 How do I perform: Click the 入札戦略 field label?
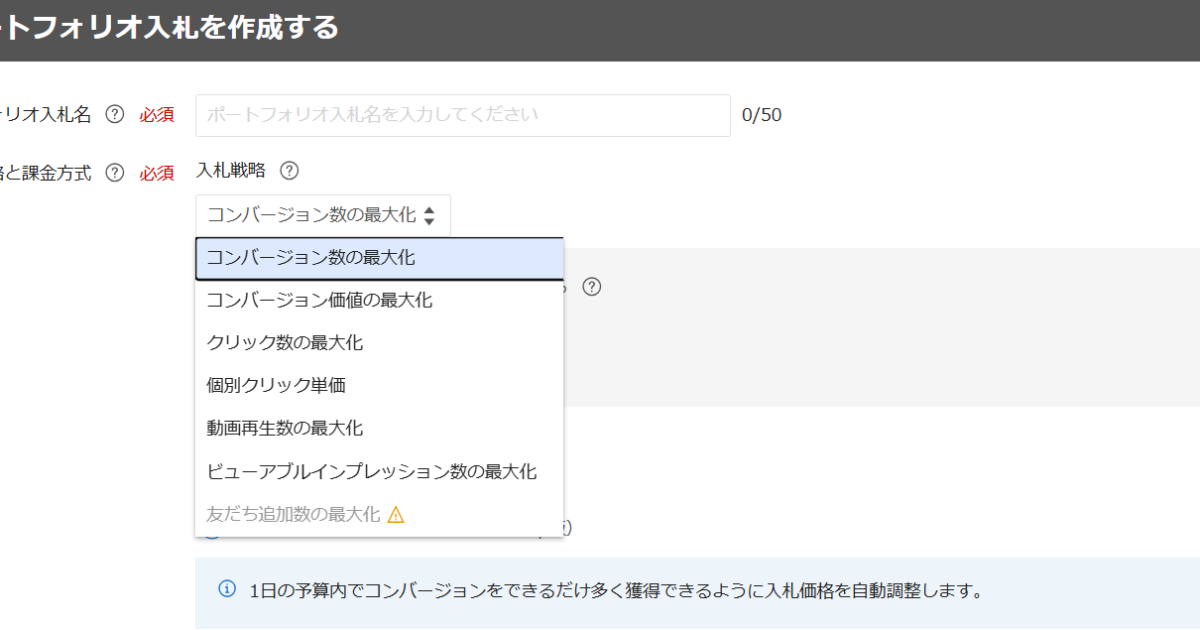232,170
